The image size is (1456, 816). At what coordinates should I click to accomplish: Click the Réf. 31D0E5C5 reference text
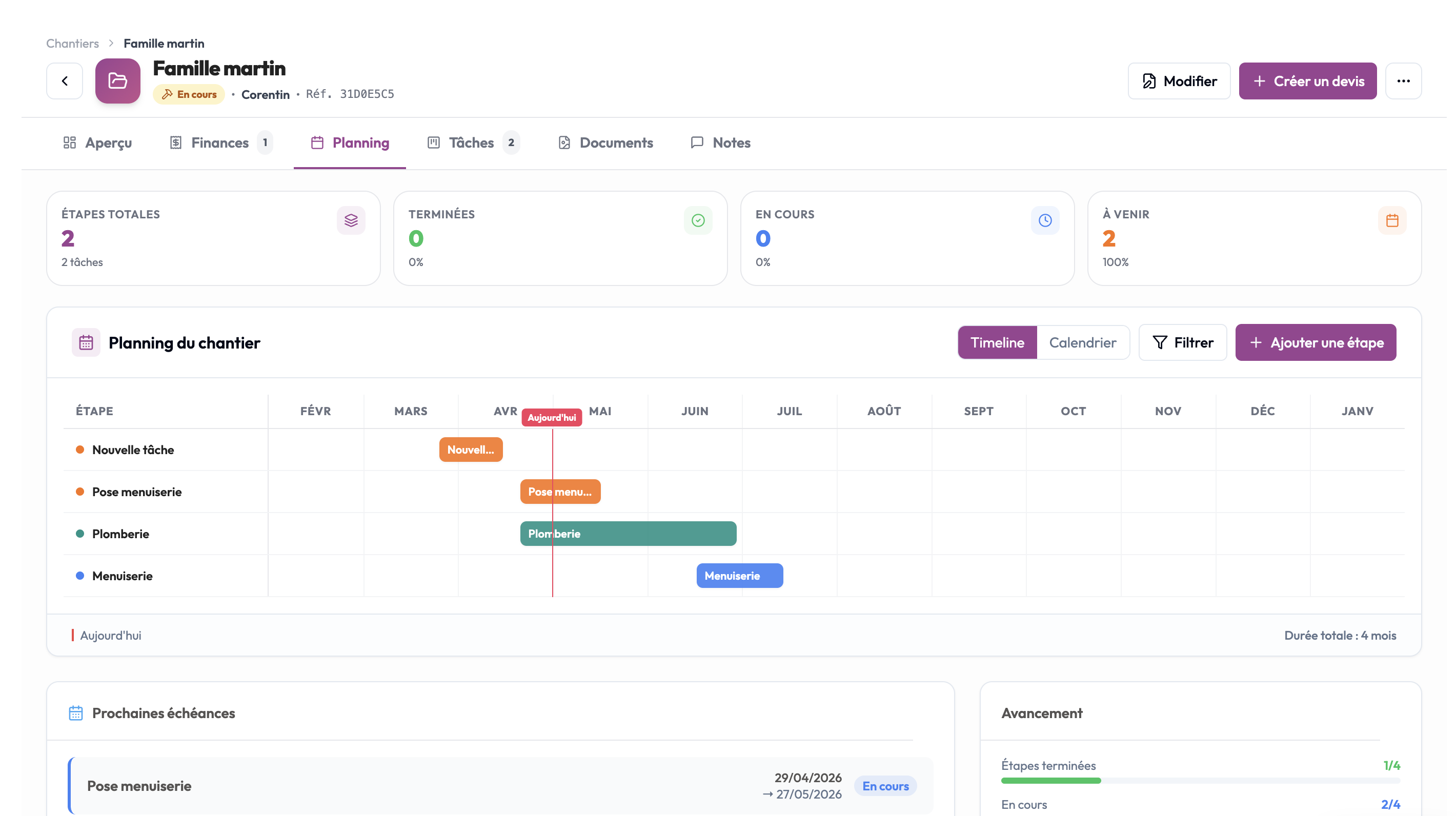350,94
